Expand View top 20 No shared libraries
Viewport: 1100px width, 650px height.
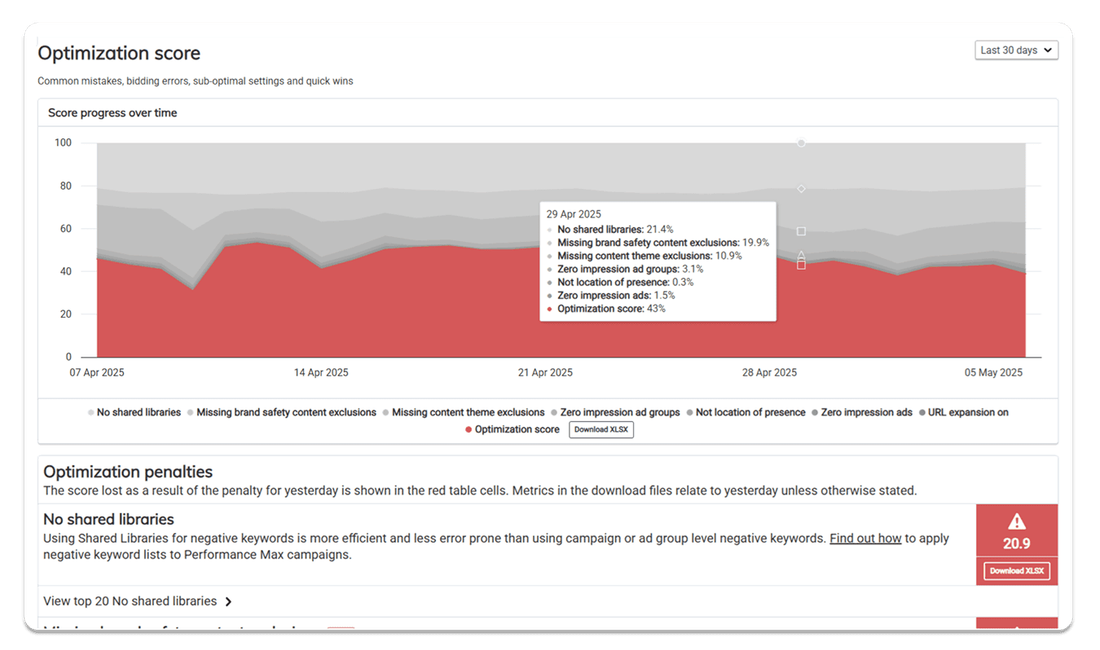click(138, 601)
